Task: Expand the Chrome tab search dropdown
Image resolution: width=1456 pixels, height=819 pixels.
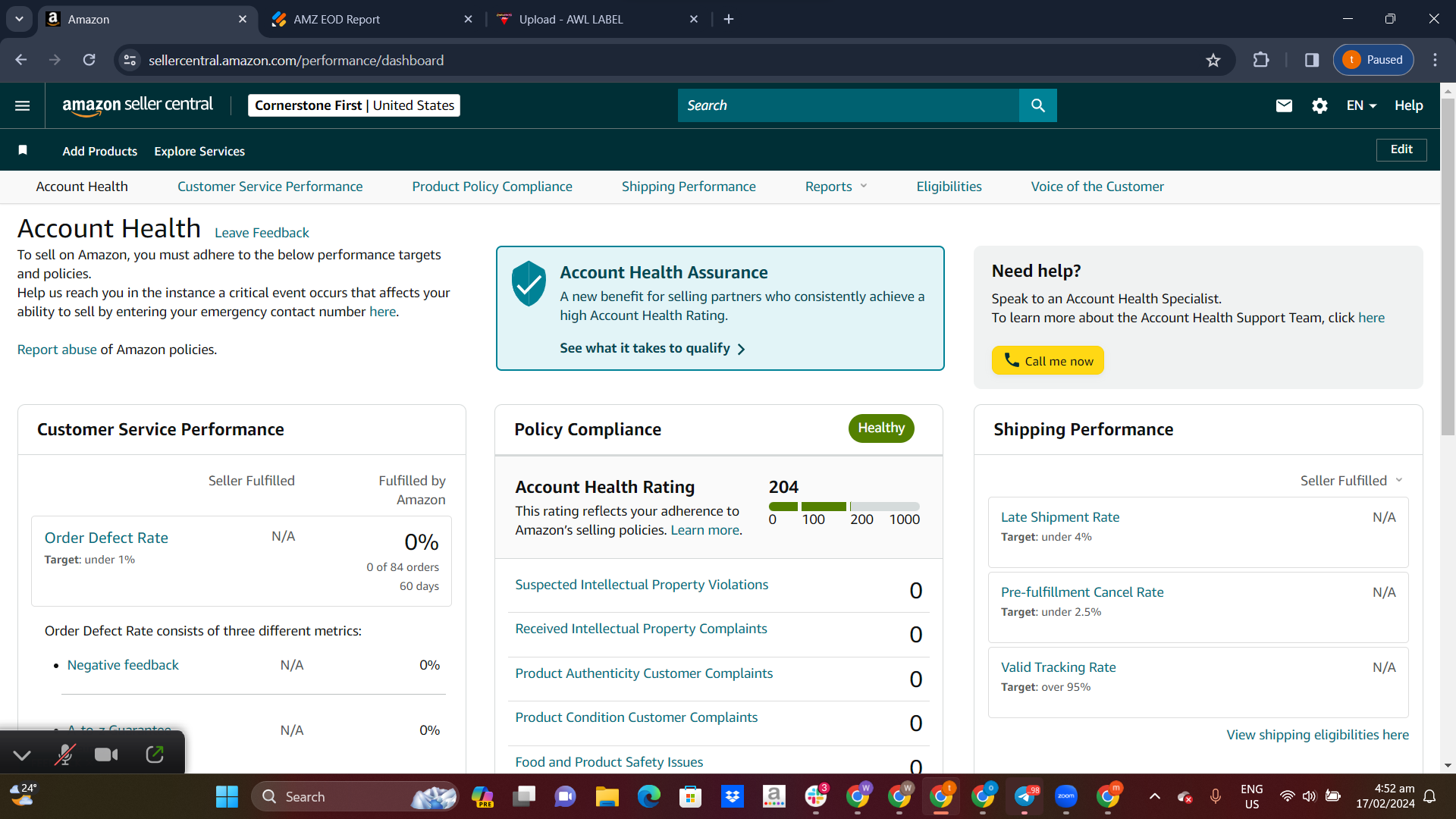Action: [x=19, y=19]
